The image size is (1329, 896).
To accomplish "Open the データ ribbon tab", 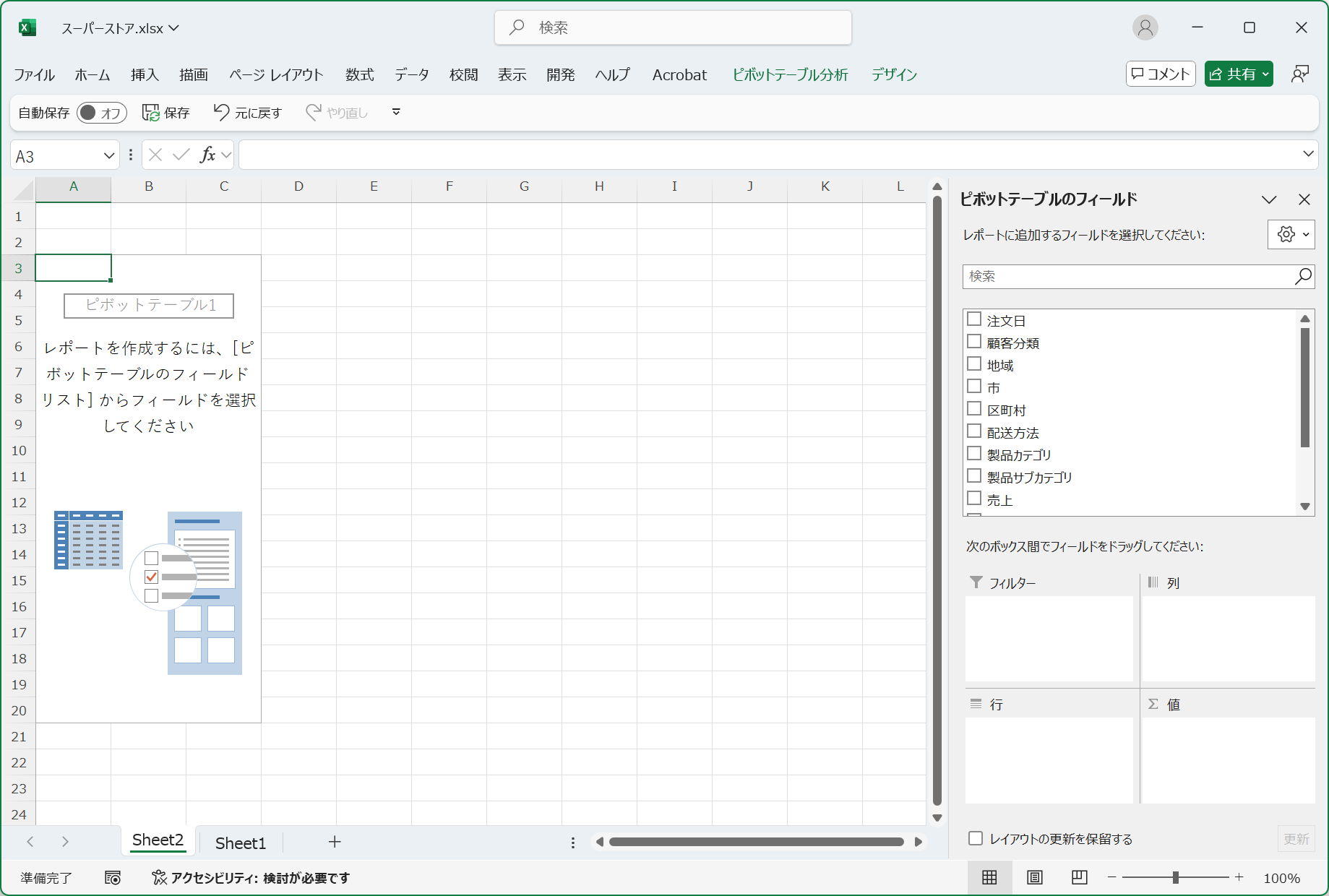I will click(412, 74).
